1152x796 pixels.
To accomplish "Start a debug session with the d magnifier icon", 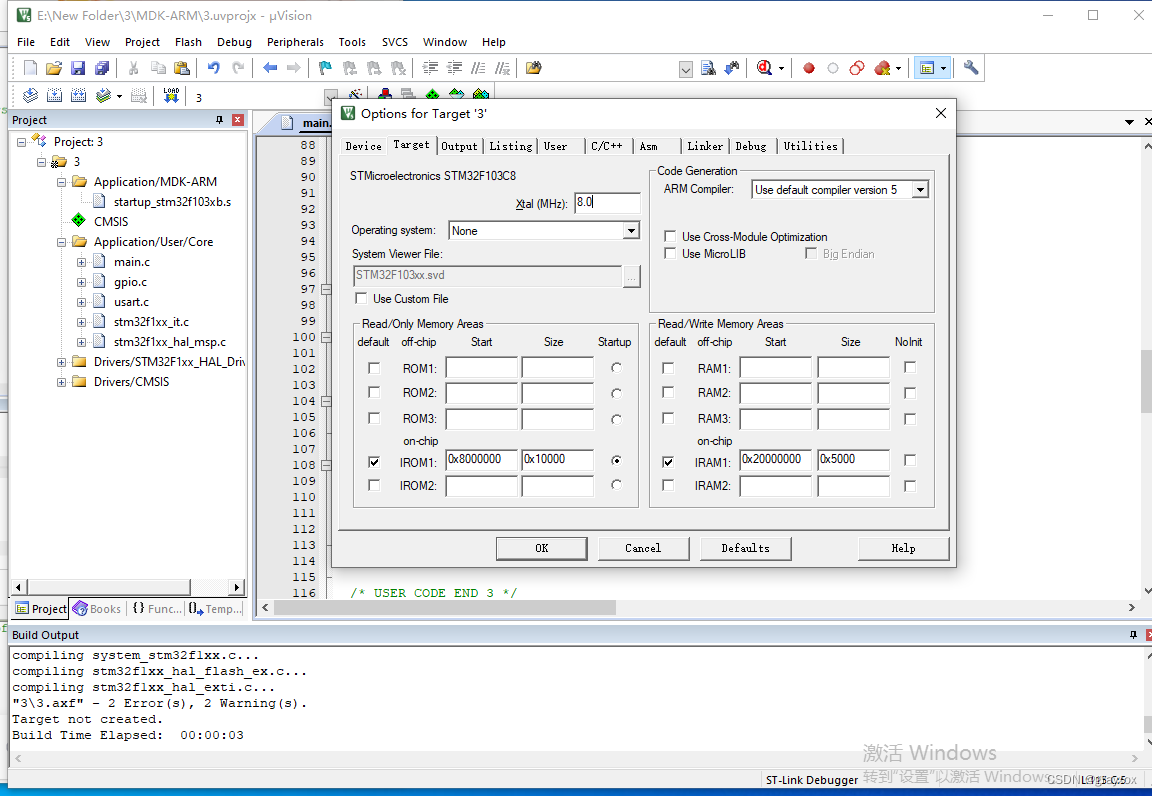I will point(765,68).
